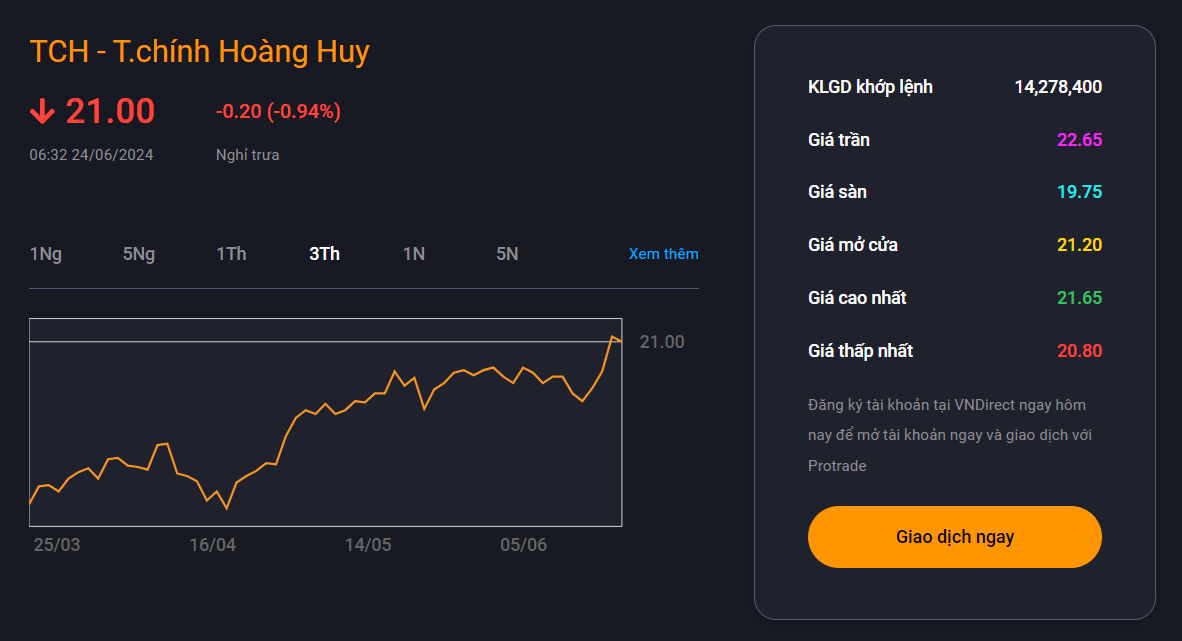Viewport: 1182px width, 641px height.
Task: Click the floor price Giá sàn value
Action: pyautogui.click(x=1079, y=192)
